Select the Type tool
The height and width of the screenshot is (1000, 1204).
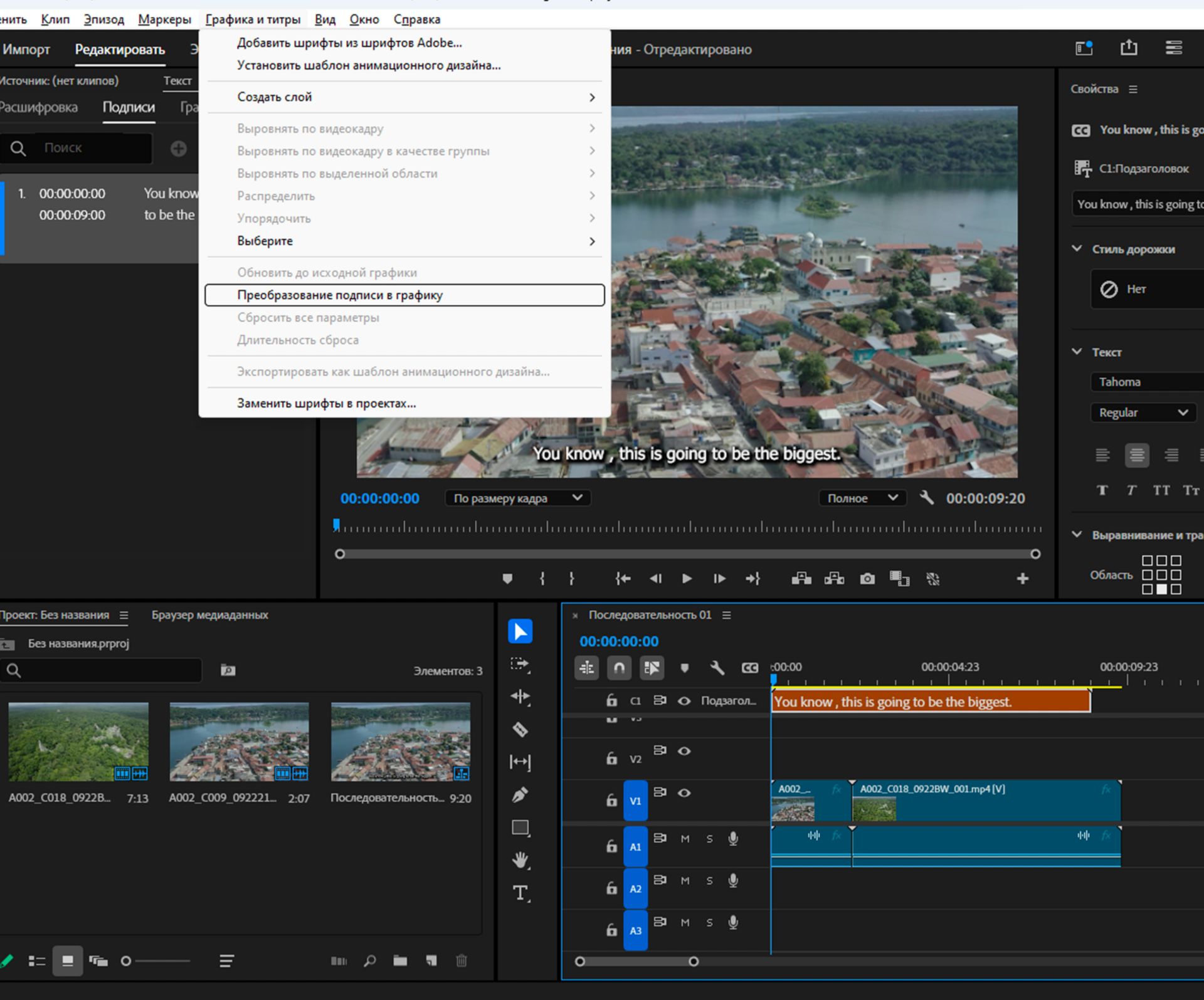coord(520,893)
